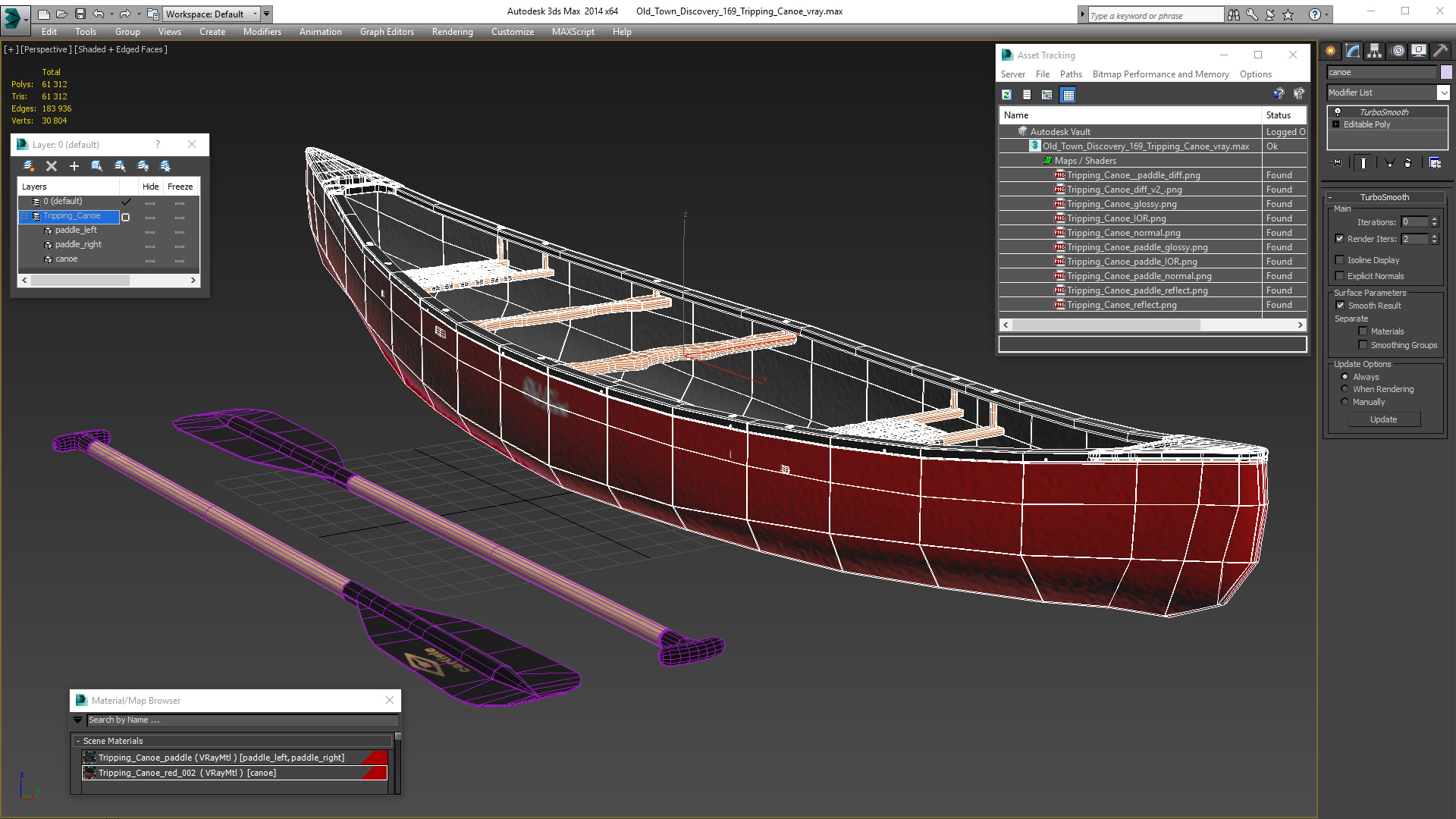
Task: Click Remove Modifier trash icon below stack
Action: pyautogui.click(x=1408, y=162)
